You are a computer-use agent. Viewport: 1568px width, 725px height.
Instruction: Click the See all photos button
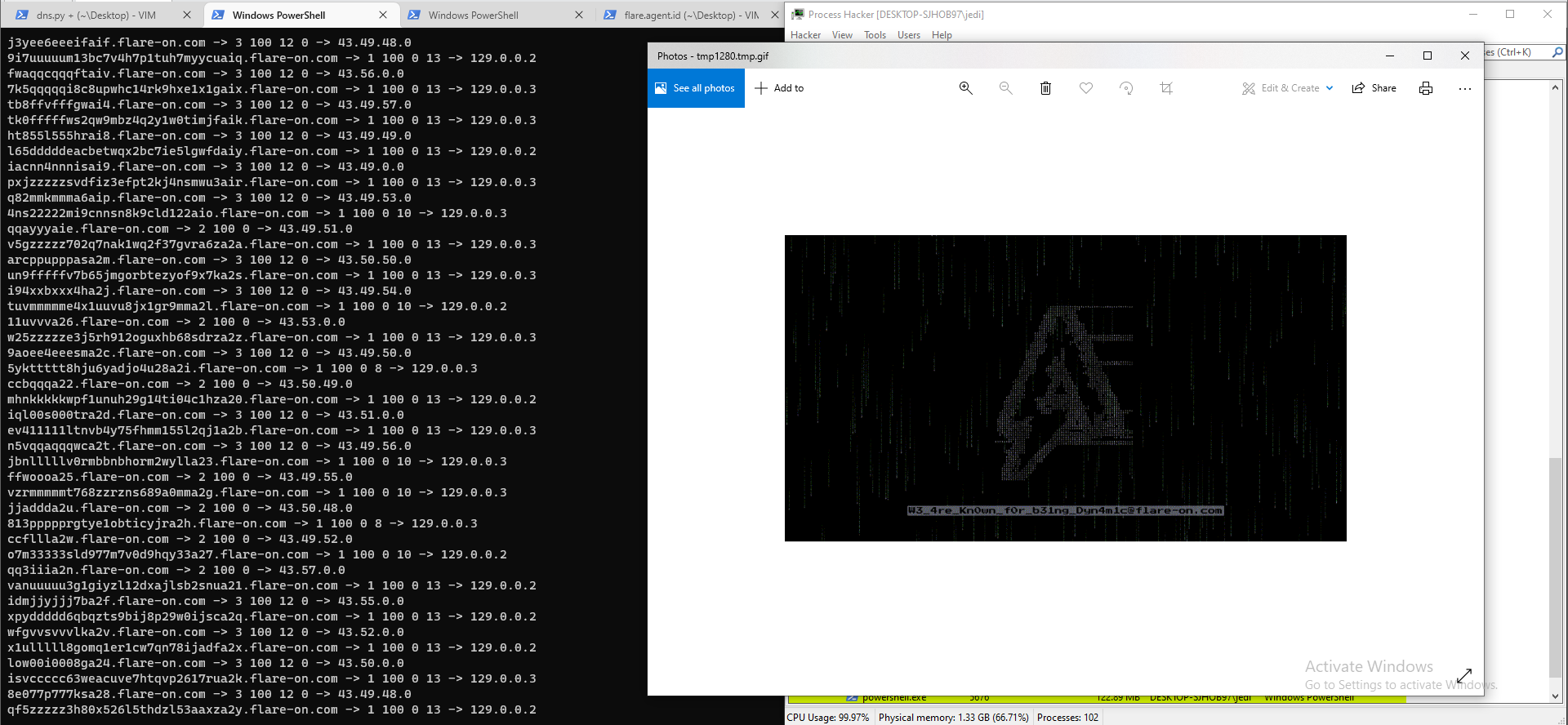(696, 88)
